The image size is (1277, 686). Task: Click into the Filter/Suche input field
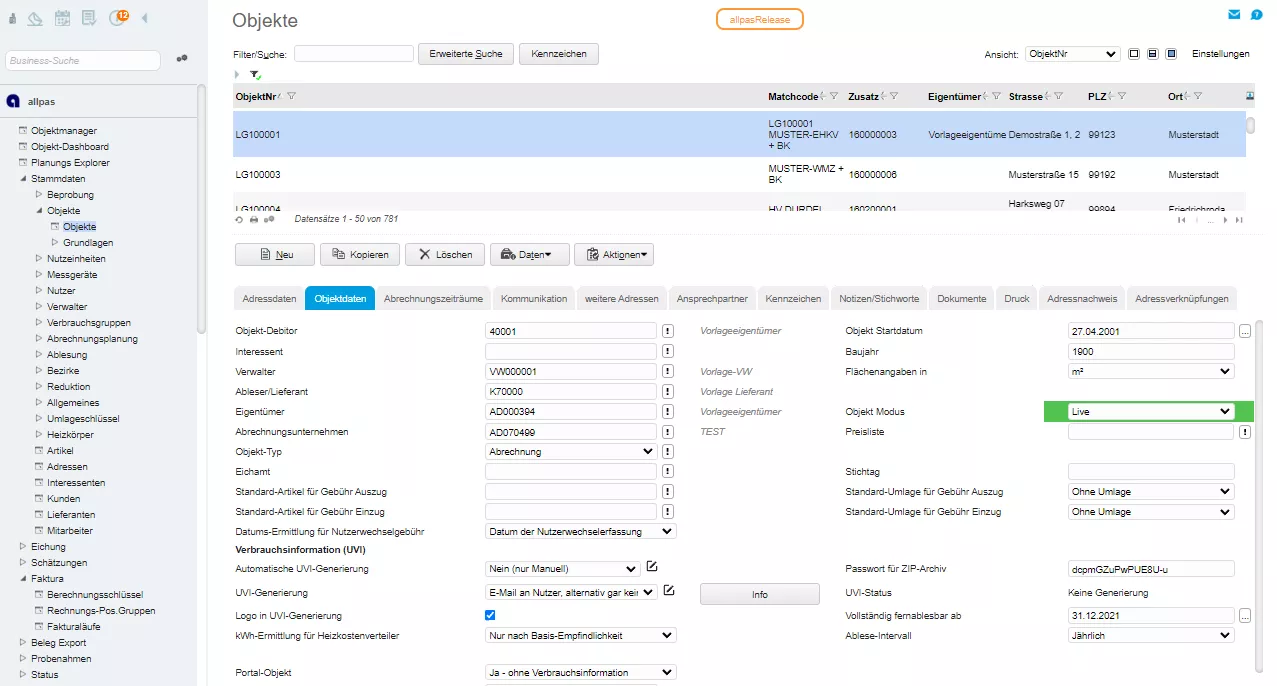353,54
